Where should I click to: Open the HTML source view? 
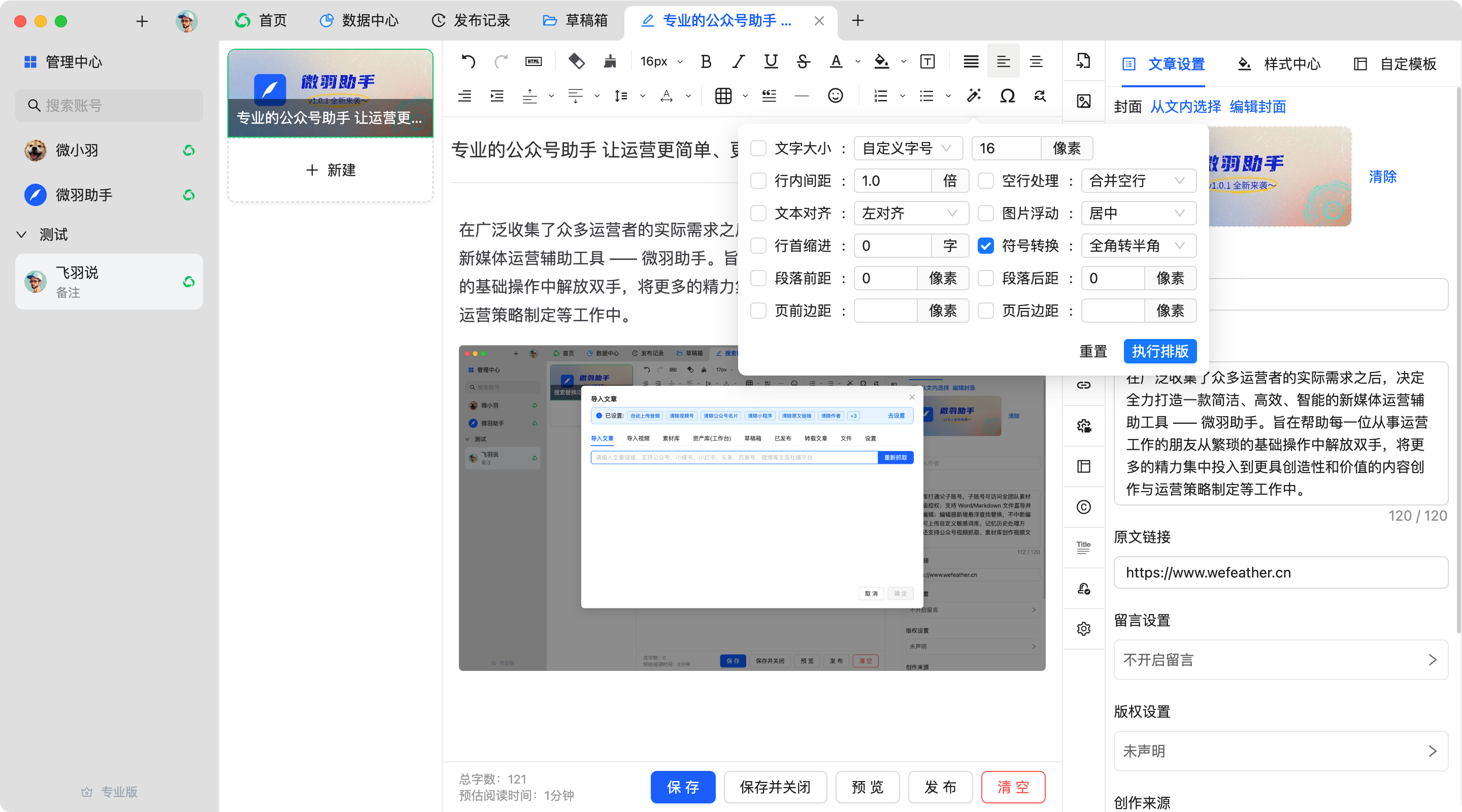[534, 61]
